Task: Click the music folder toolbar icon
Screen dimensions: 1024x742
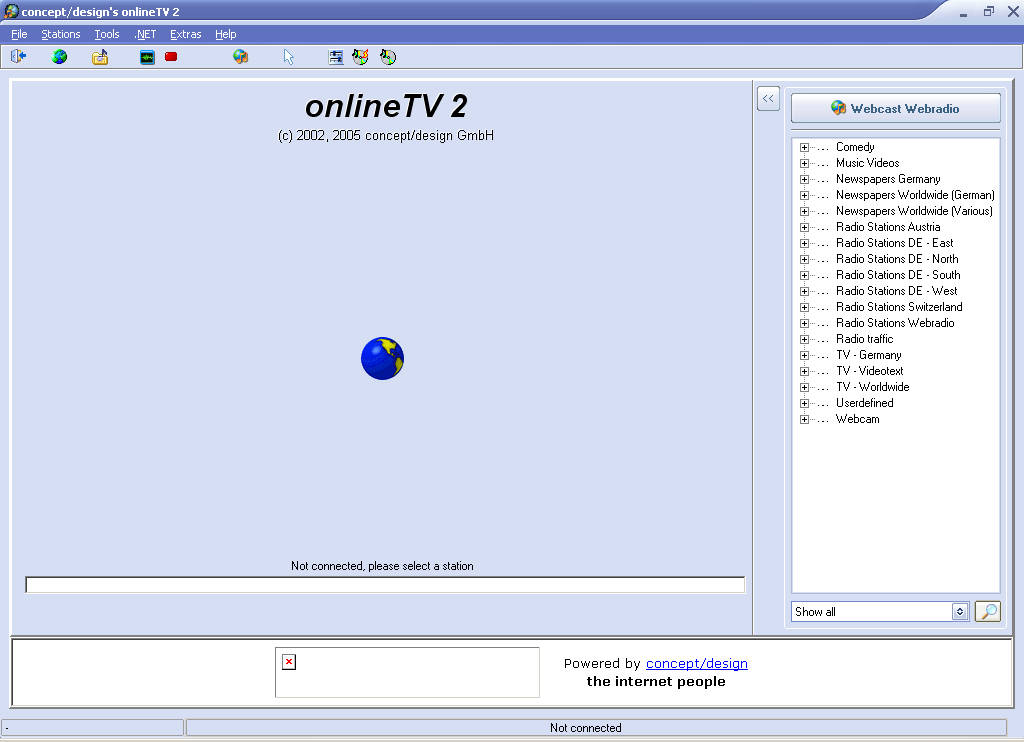Action: coord(100,57)
